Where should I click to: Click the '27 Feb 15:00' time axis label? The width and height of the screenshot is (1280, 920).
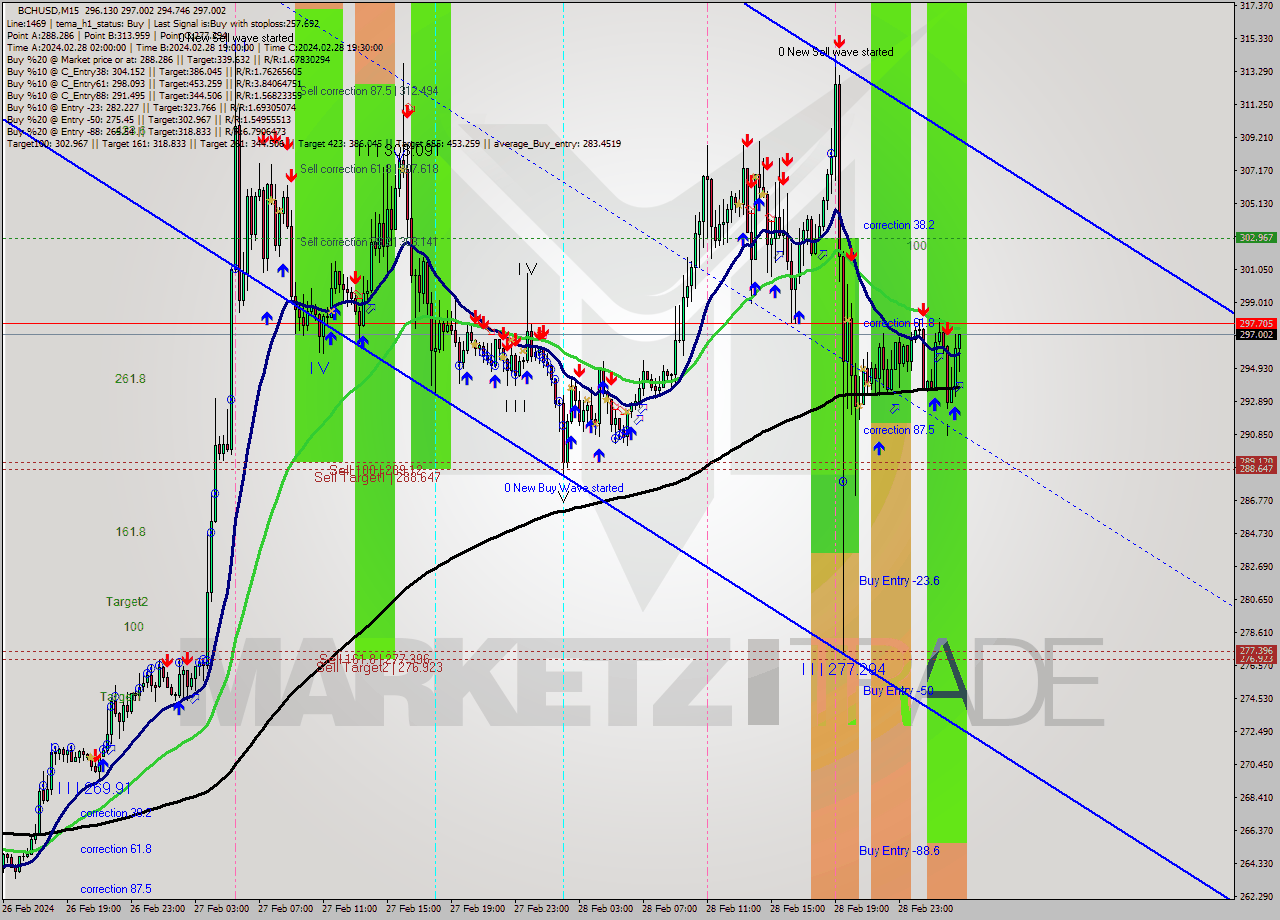coord(413,910)
